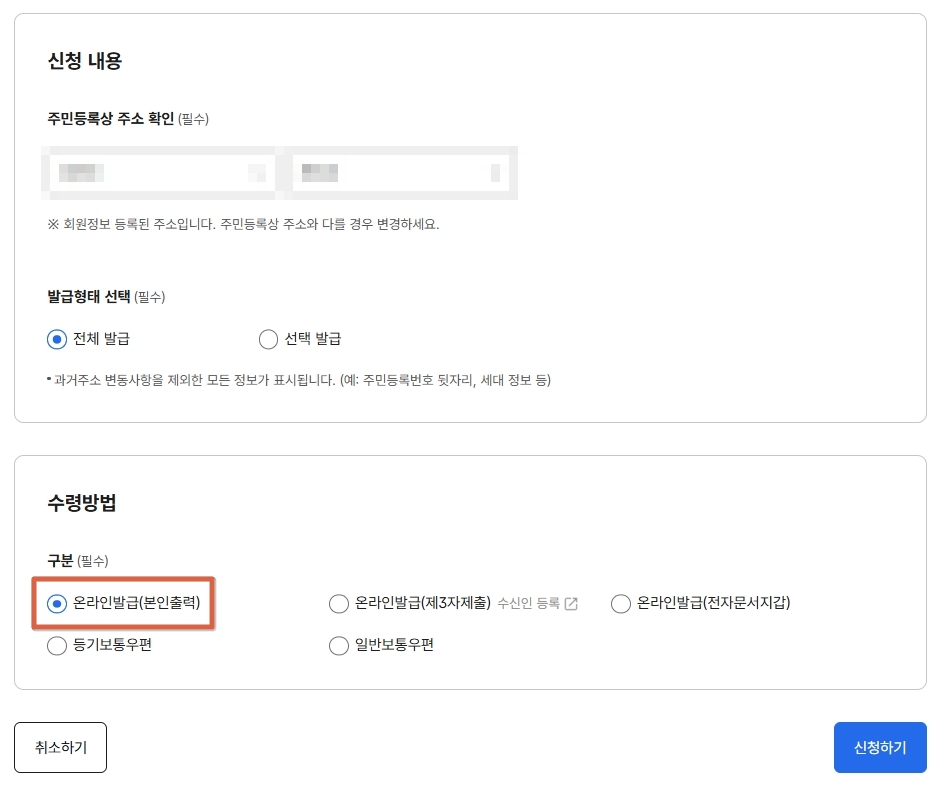
Task: Select the 전체 발급 radio button
Action: pos(58,339)
